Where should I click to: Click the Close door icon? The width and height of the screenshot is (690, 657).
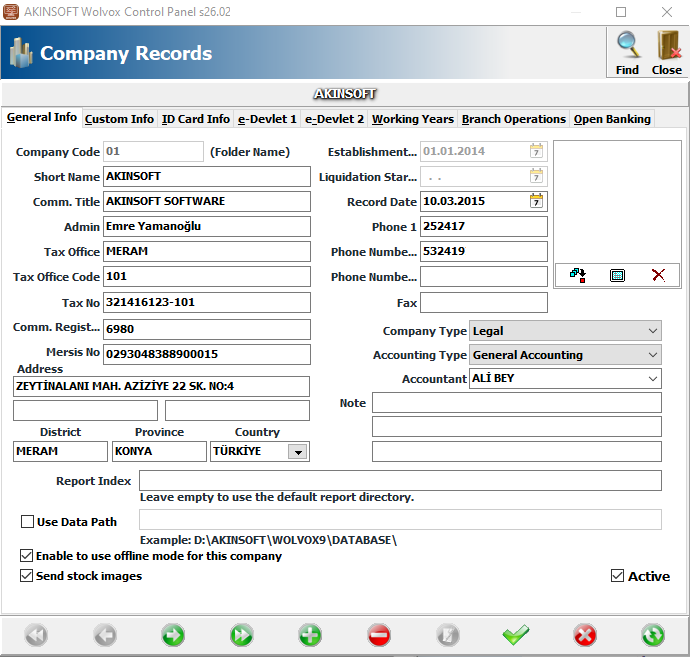pyautogui.click(x=667, y=46)
